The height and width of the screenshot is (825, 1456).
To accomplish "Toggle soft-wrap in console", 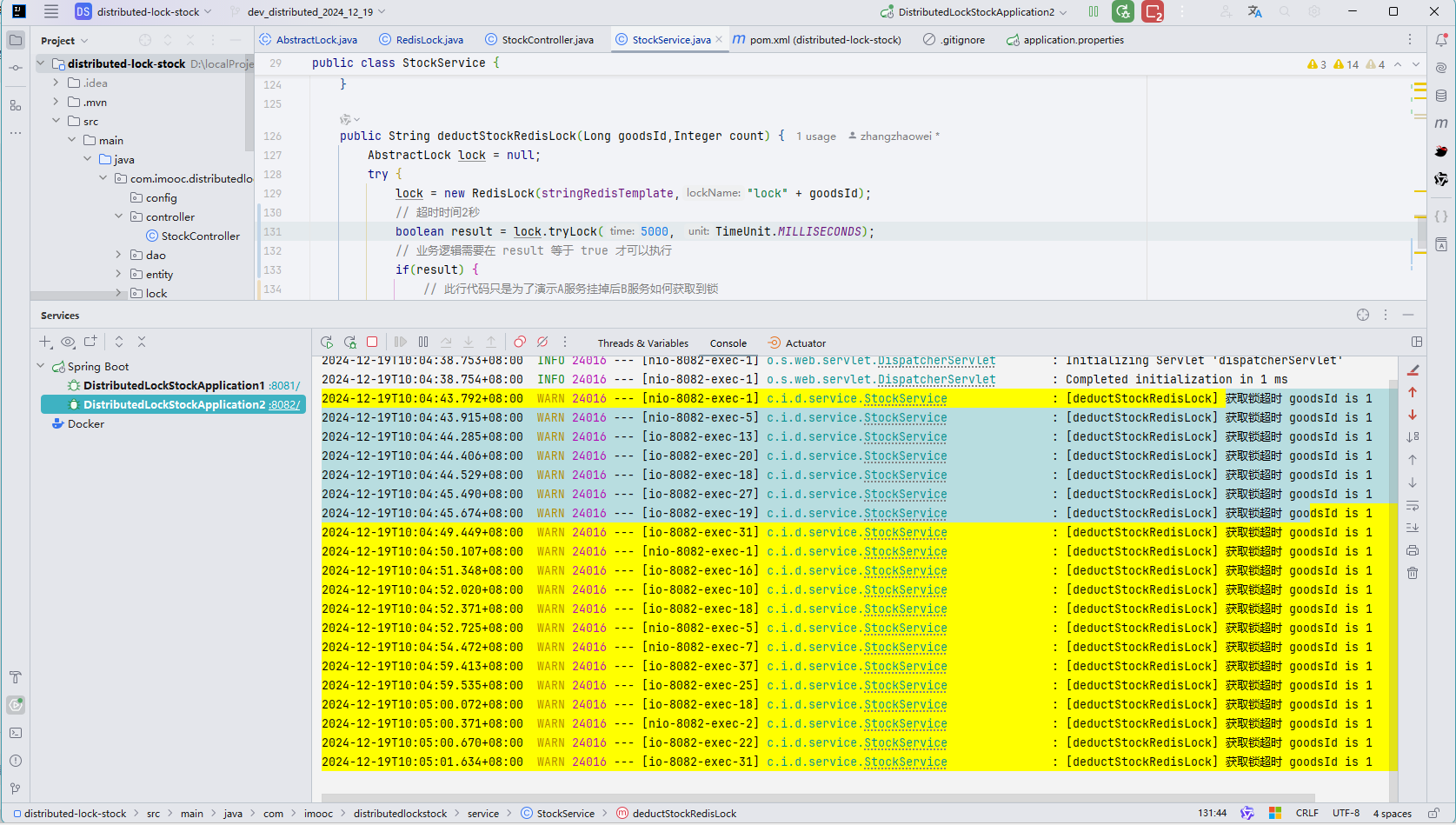I will pos(1413,505).
